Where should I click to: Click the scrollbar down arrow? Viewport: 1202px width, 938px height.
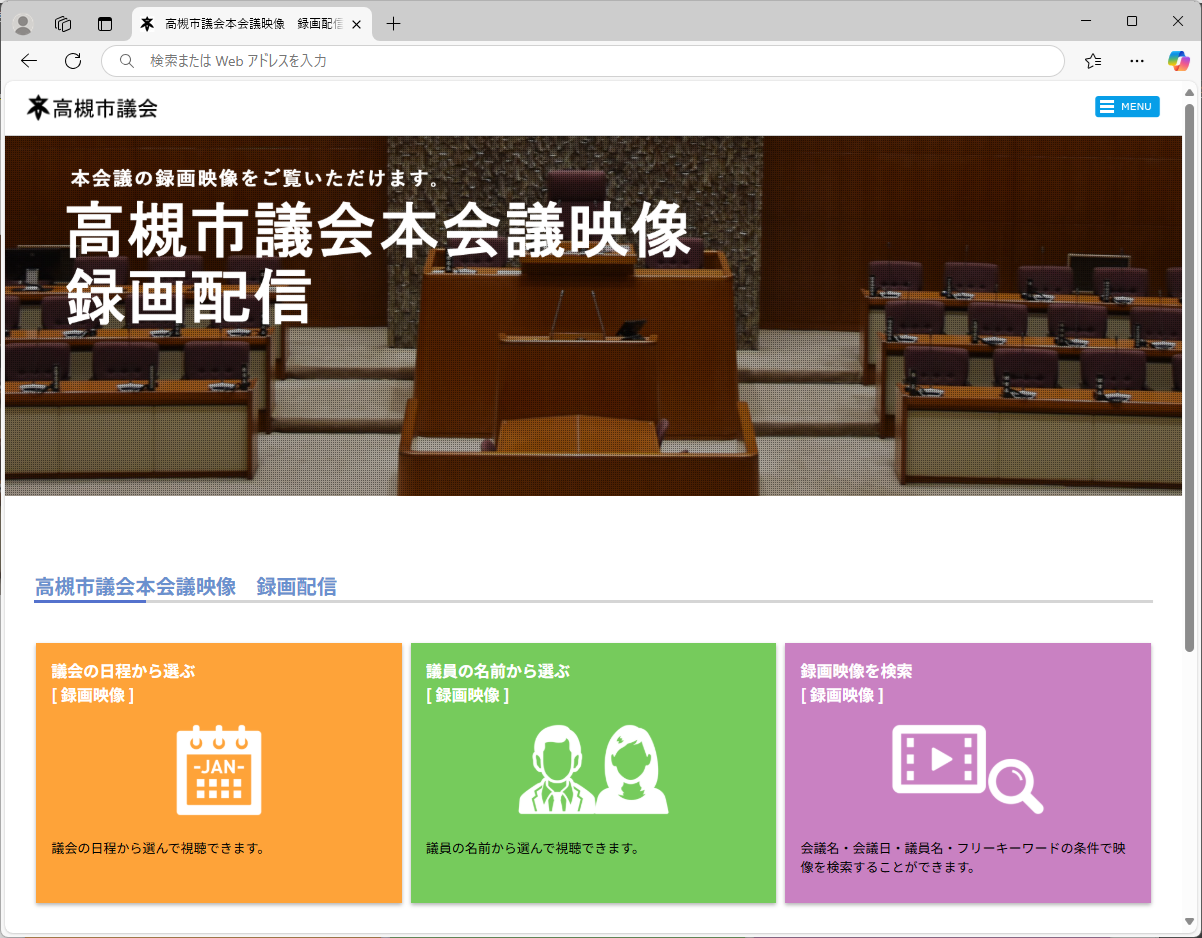pyautogui.click(x=1189, y=921)
